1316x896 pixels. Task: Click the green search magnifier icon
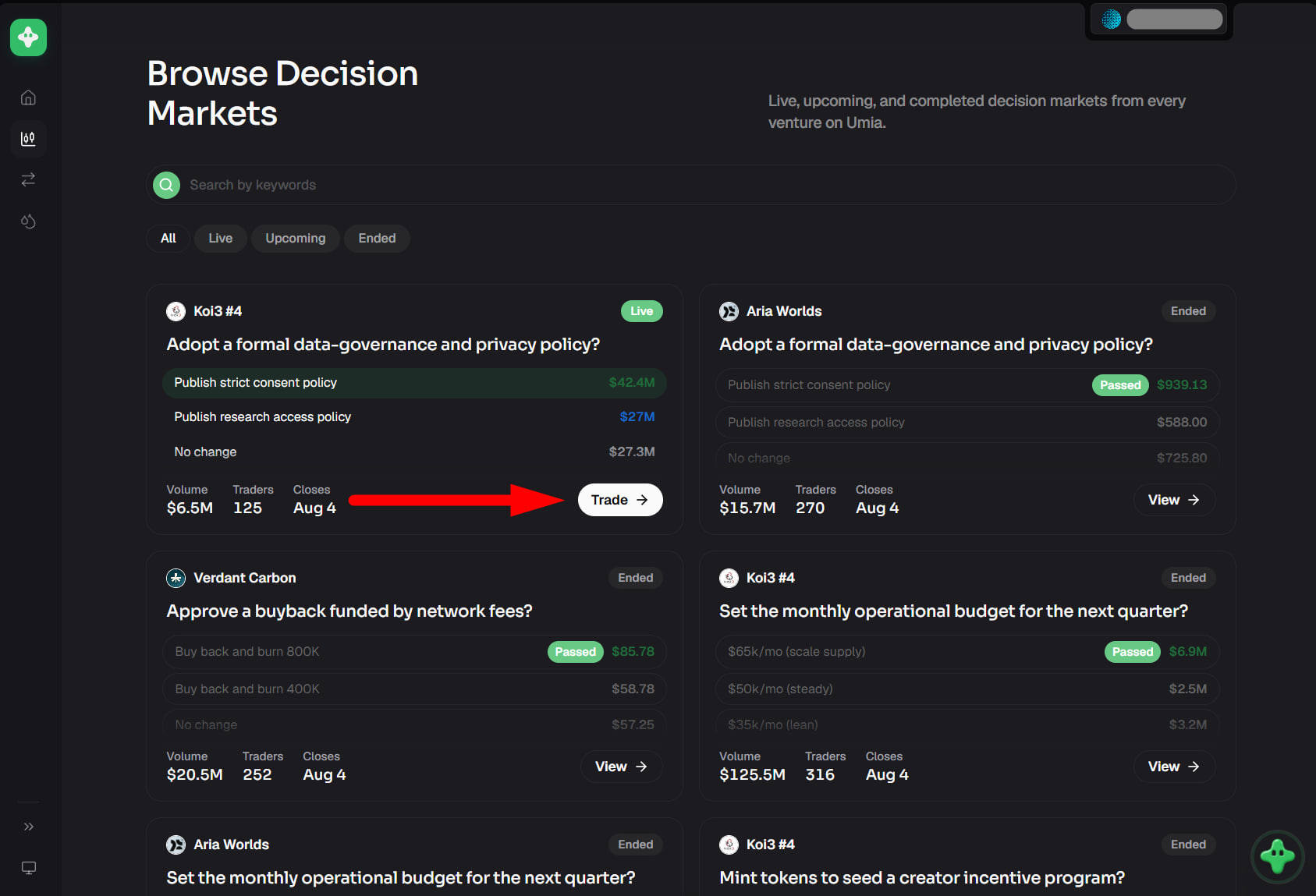pos(166,185)
